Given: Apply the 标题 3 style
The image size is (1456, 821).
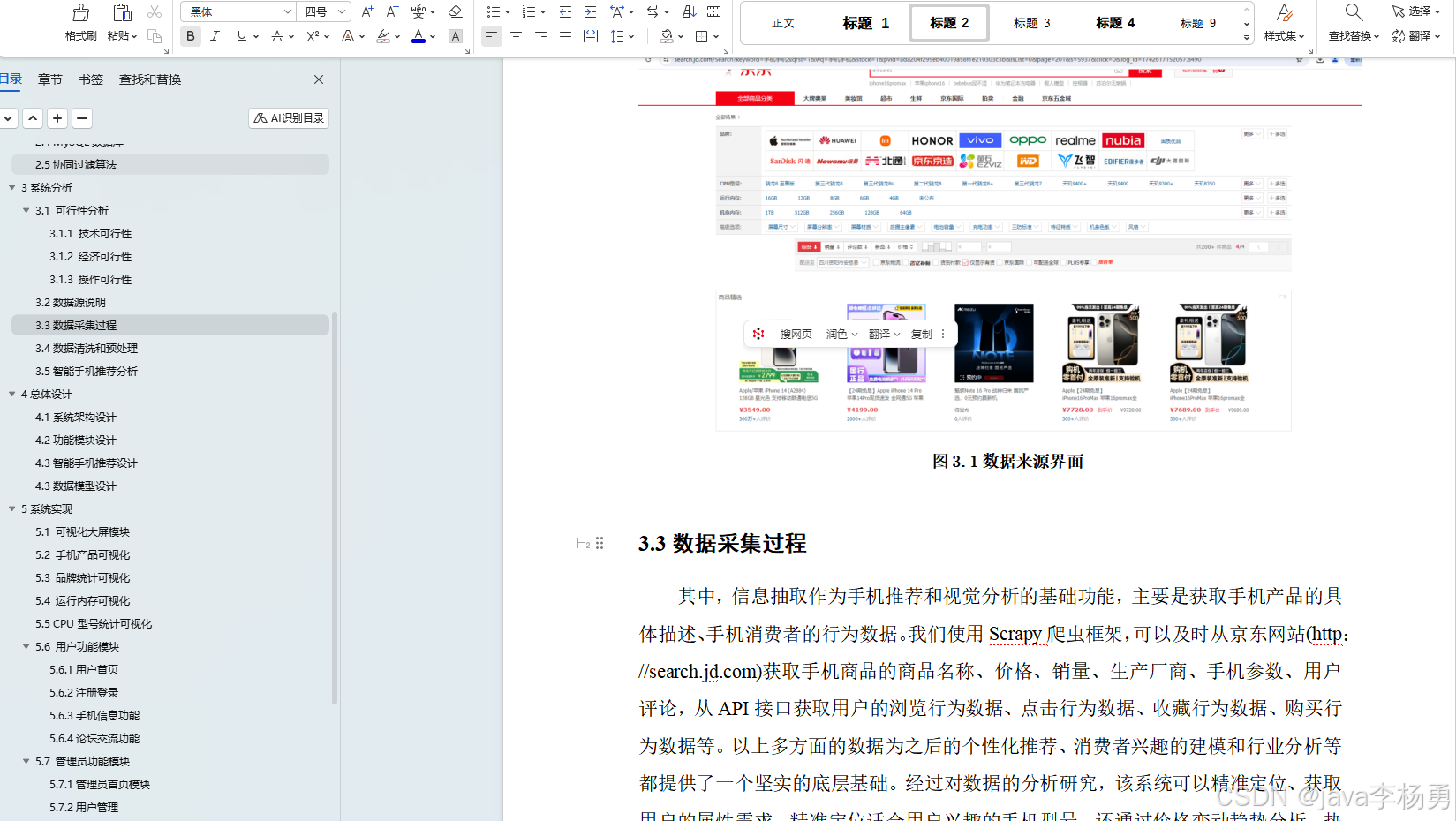Looking at the screenshot, I should click(x=1031, y=23).
